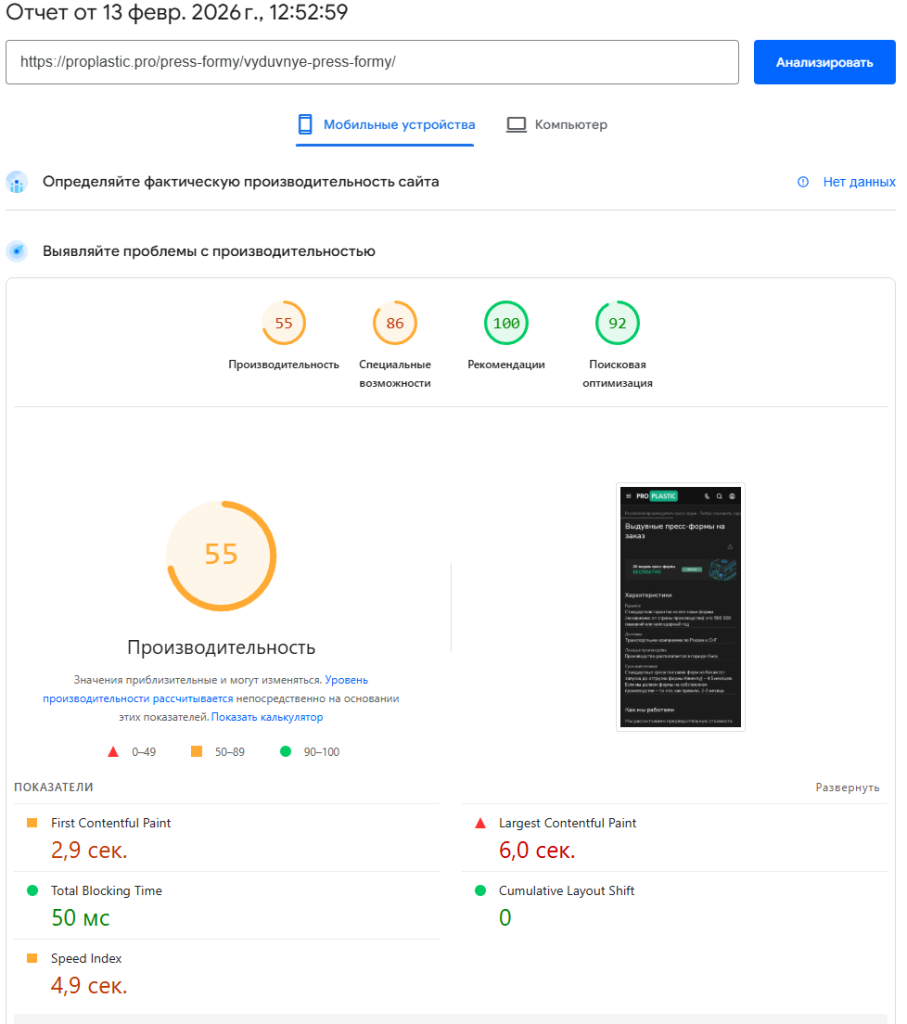
Task: Click the computer monitor icon beside Компьютер
Action: (516, 124)
